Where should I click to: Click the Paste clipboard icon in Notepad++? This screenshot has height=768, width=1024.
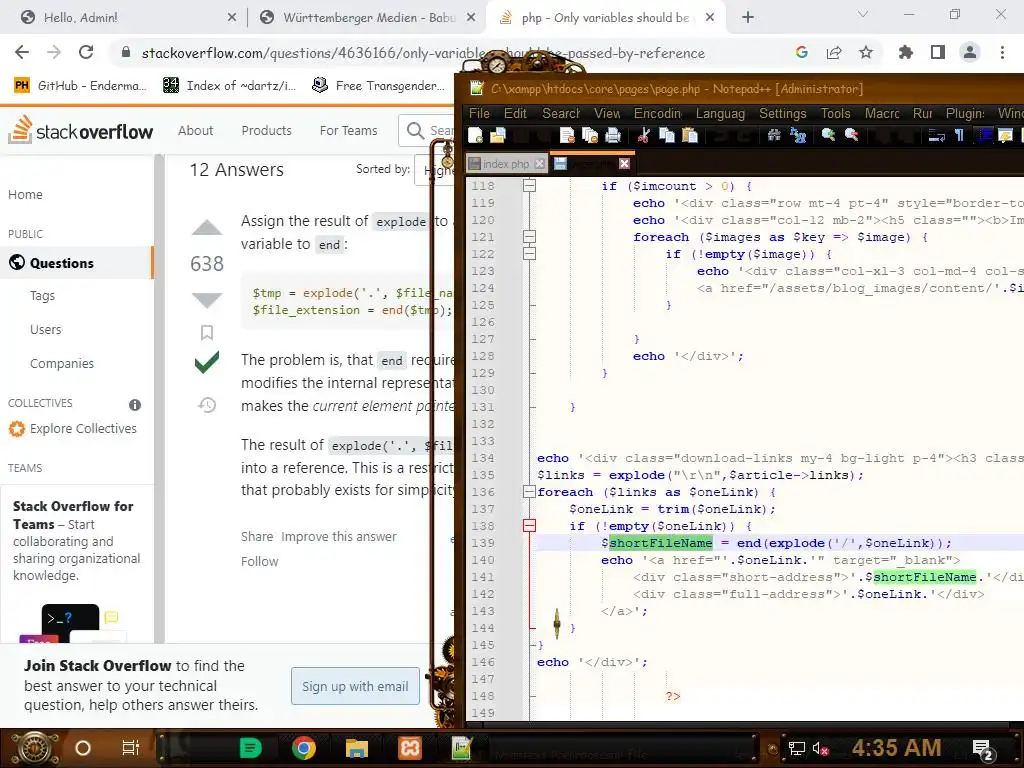pyautogui.click(x=690, y=135)
